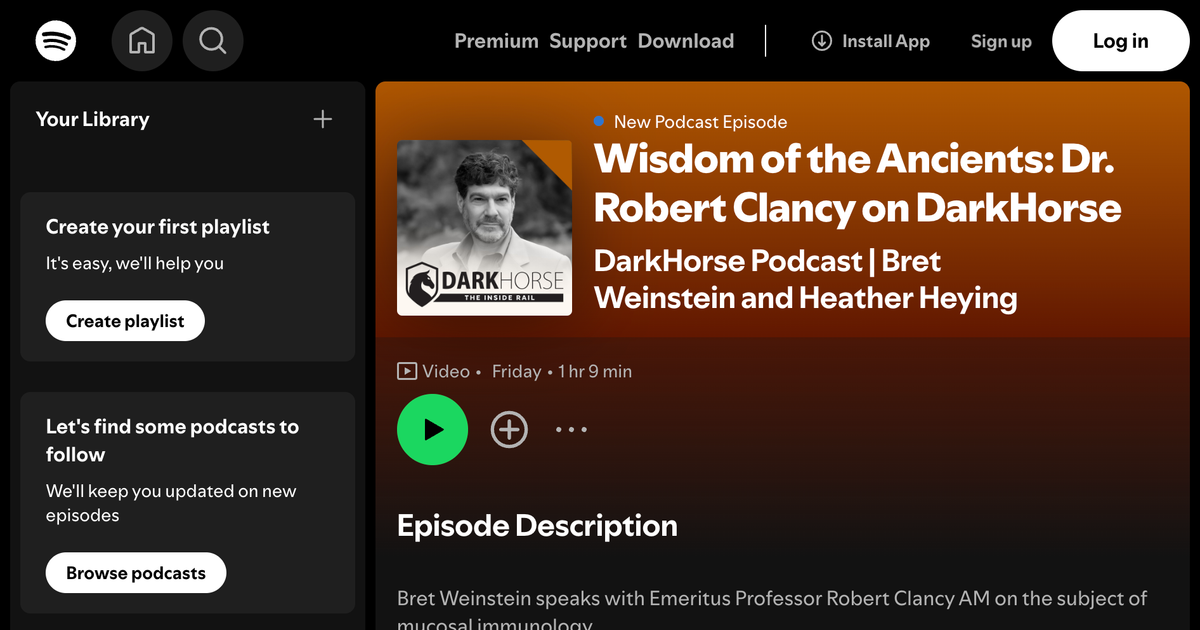Screen dimensions: 1200x630
Task: Click "It's easy, we'll help you" text
Action: tap(135, 264)
